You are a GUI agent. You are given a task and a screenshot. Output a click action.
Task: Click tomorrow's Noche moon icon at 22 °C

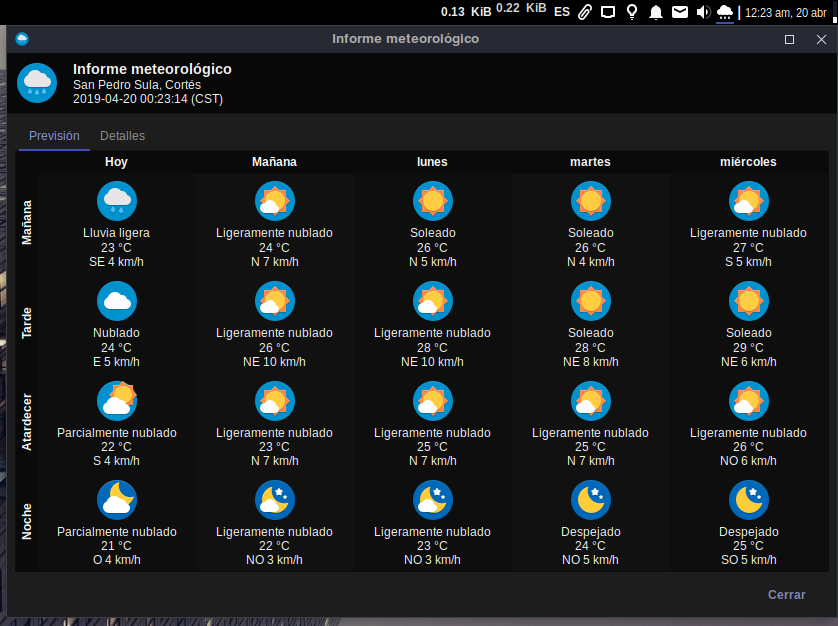[x=275, y=500]
